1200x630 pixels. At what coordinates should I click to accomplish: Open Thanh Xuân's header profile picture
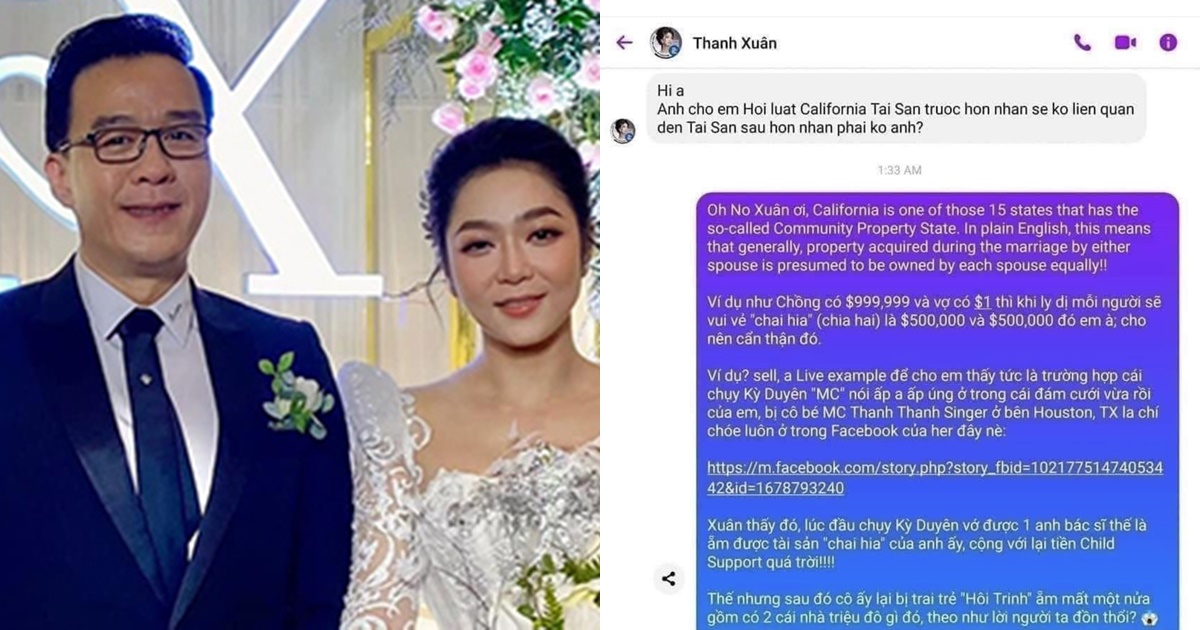point(666,43)
